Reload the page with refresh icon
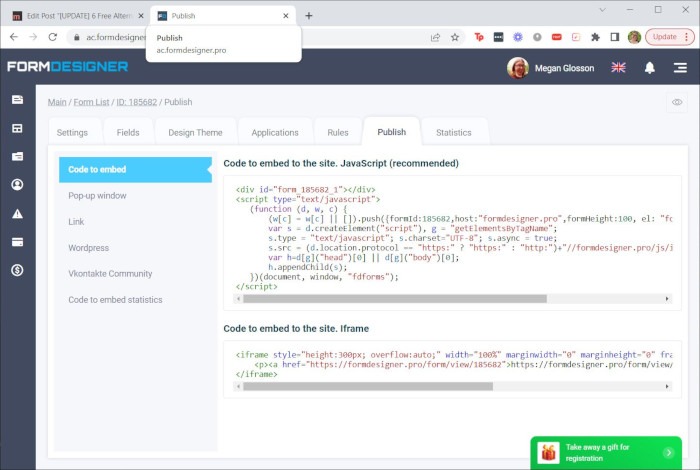The height and width of the screenshot is (470, 700). (53, 37)
